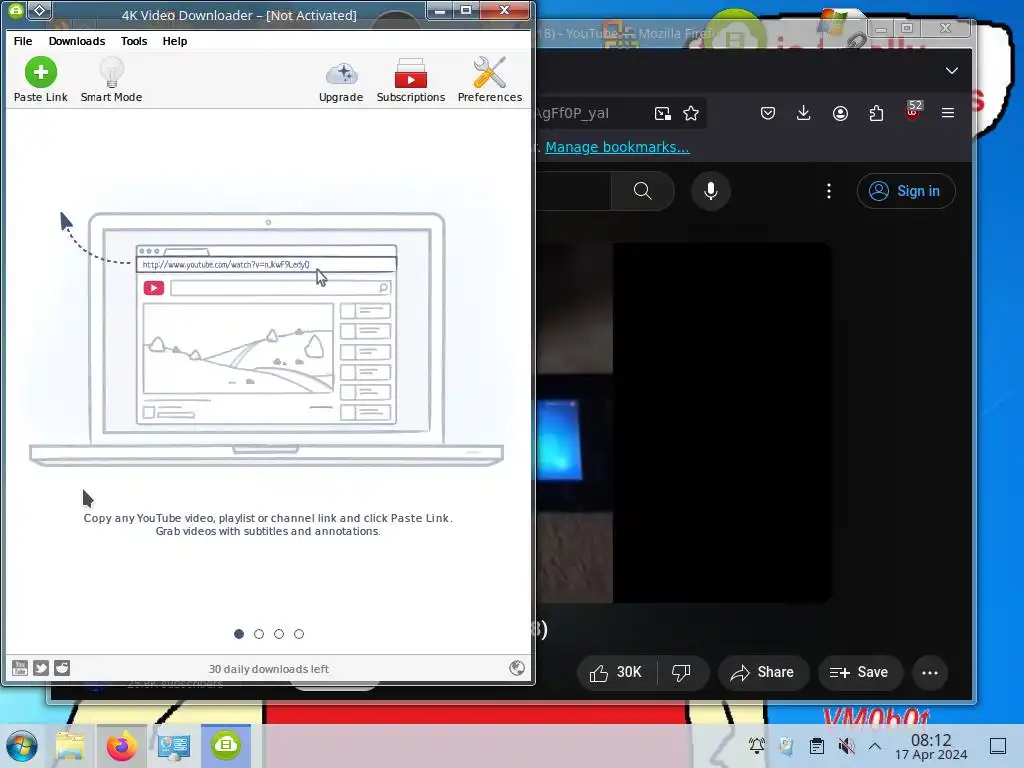
Task: Select the first tutorial page dot
Action: point(239,633)
